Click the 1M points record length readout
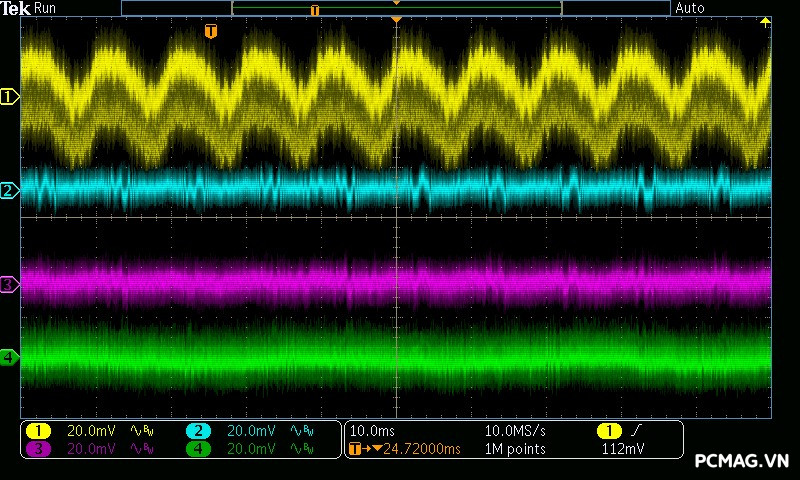The image size is (800, 480). 515,449
